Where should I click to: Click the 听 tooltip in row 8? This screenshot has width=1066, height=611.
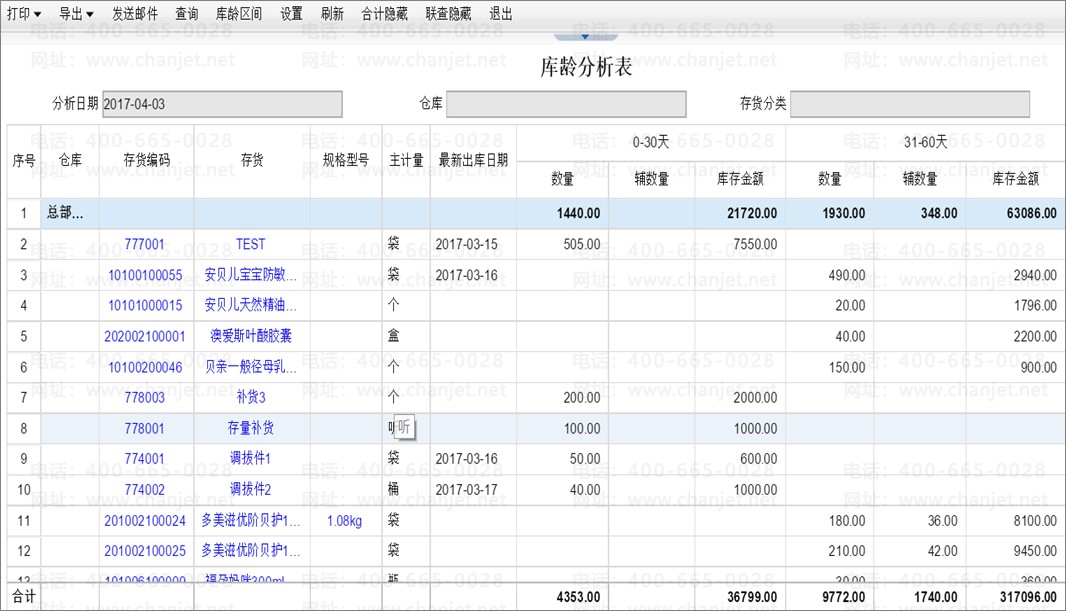(404, 427)
